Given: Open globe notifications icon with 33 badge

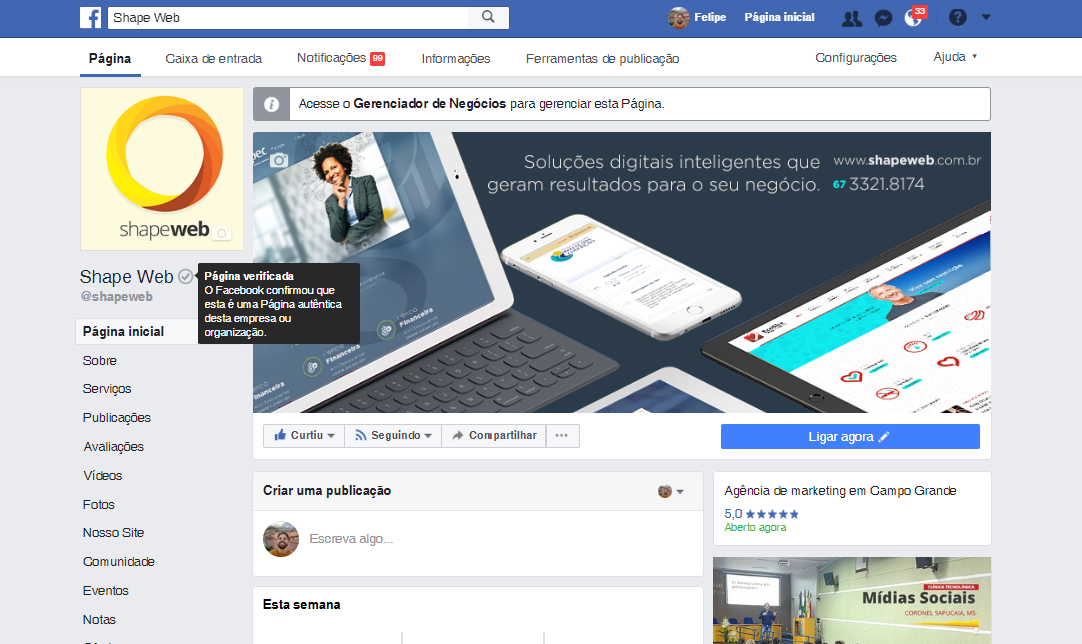Looking at the screenshot, I should click(914, 18).
